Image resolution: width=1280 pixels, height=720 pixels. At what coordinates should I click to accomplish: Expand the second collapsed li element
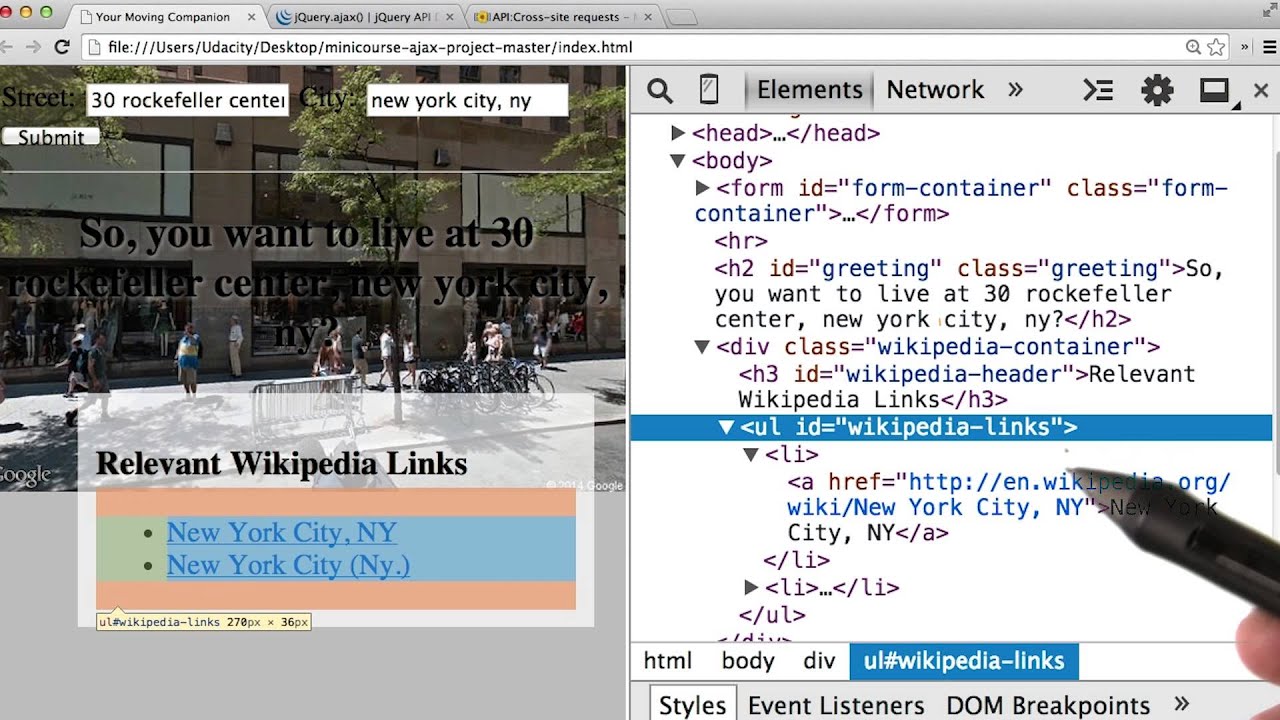pos(751,588)
